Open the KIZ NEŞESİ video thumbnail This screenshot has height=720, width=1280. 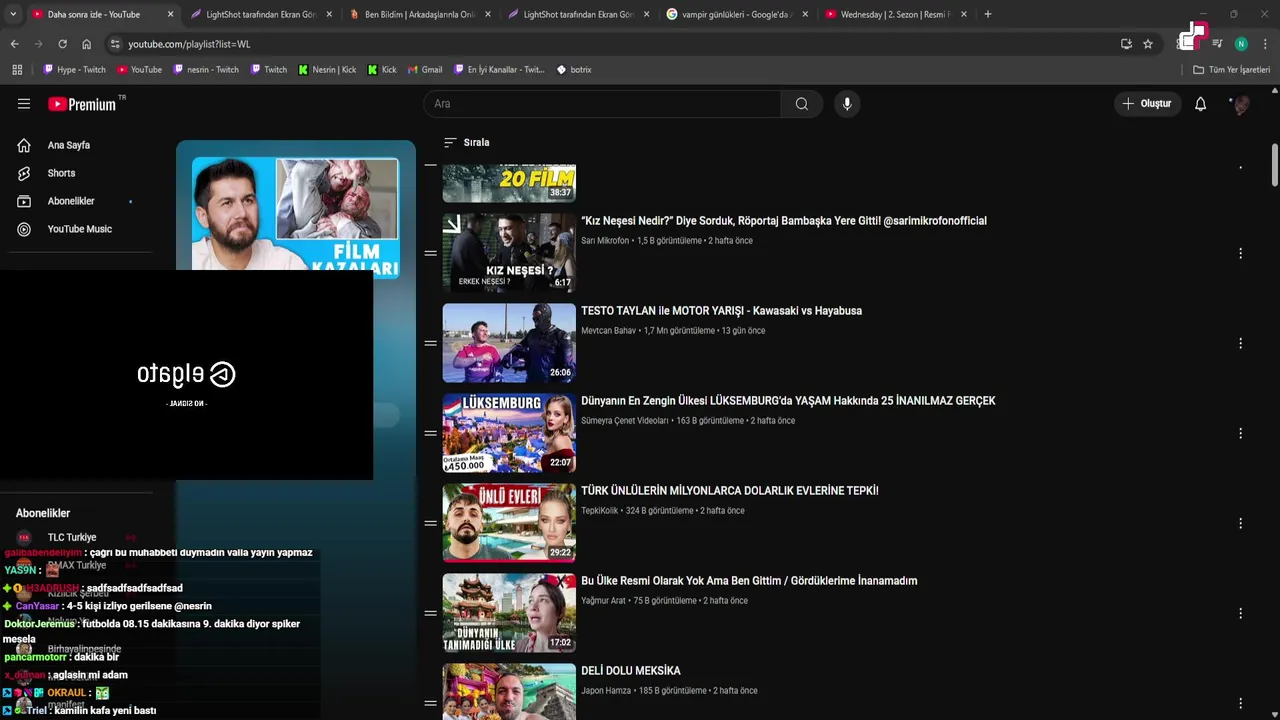pos(509,253)
